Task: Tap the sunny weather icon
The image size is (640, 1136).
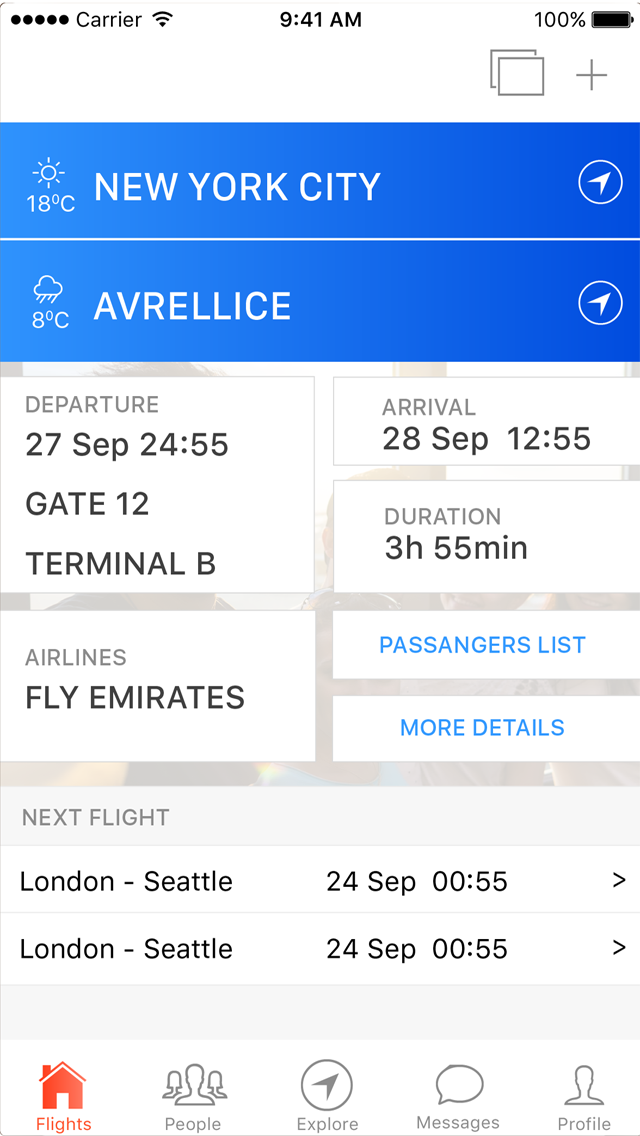Action: (48, 174)
